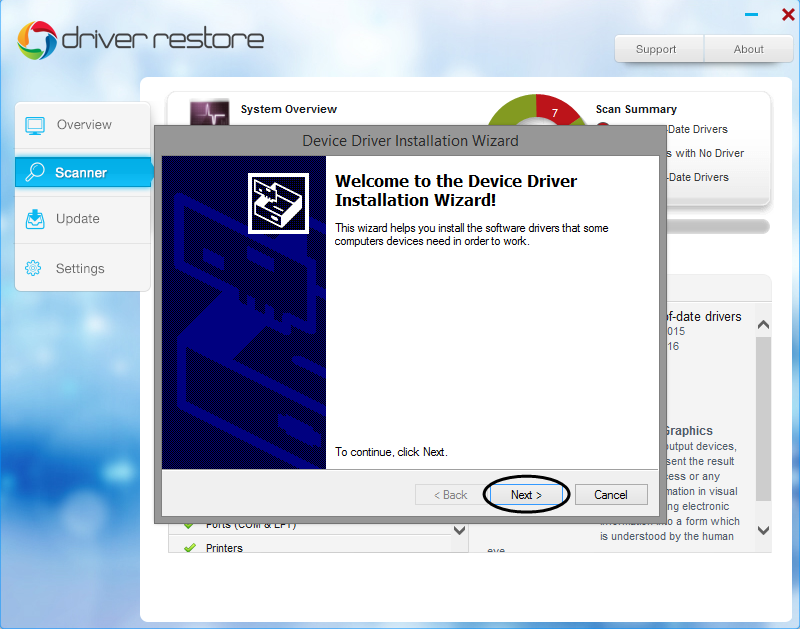The width and height of the screenshot is (800, 629).
Task: Click the Settings gear icon
Action: [33, 268]
